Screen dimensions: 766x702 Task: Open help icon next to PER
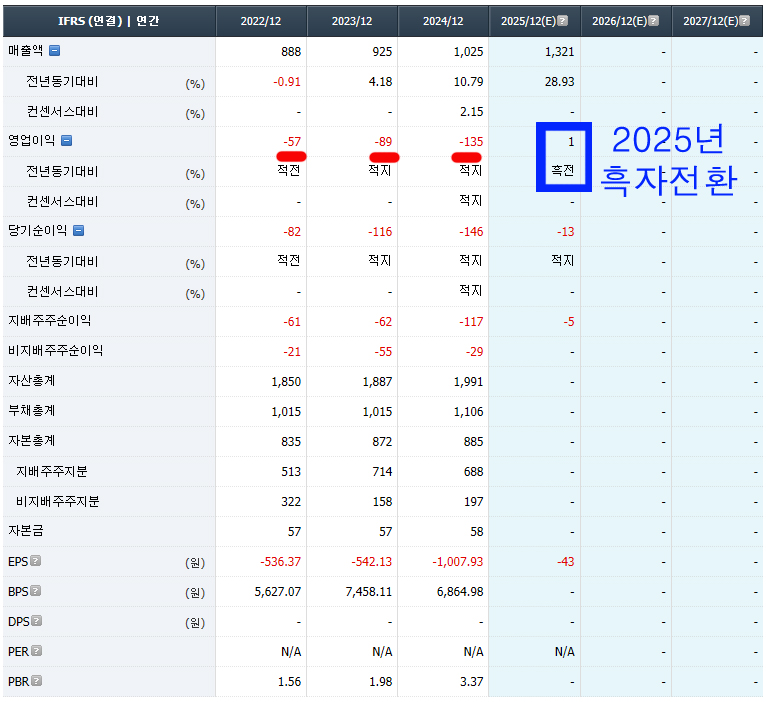37,651
